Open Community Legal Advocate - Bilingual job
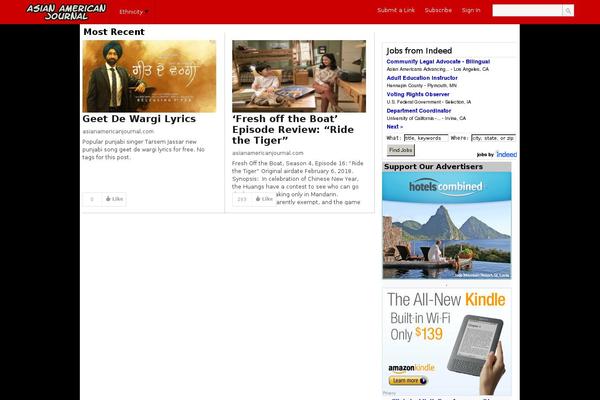This screenshot has width=600, height=400. (438, 62)
